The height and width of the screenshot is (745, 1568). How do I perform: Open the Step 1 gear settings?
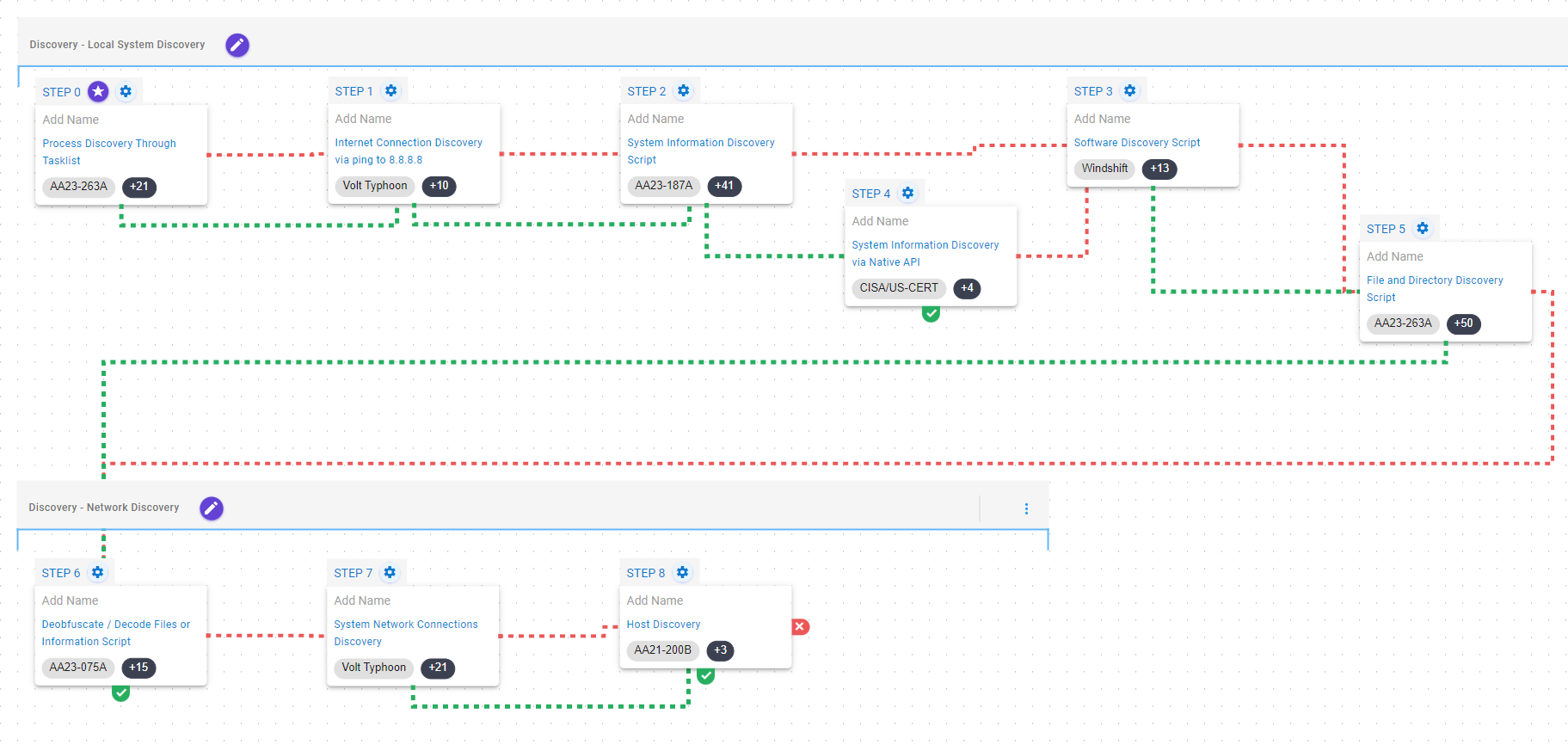coord(391,91)
